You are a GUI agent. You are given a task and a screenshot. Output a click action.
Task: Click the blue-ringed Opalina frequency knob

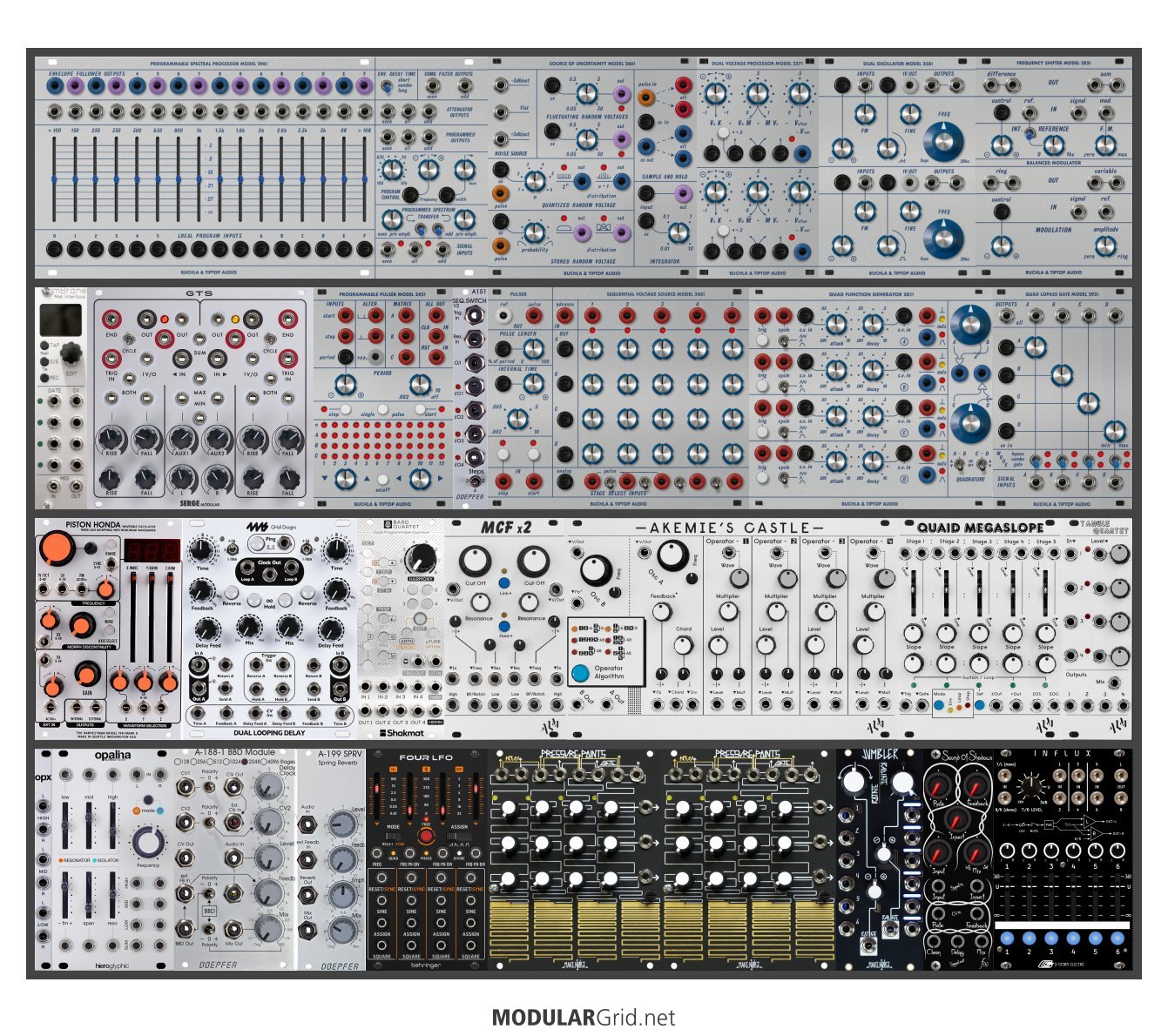point(148,842)
